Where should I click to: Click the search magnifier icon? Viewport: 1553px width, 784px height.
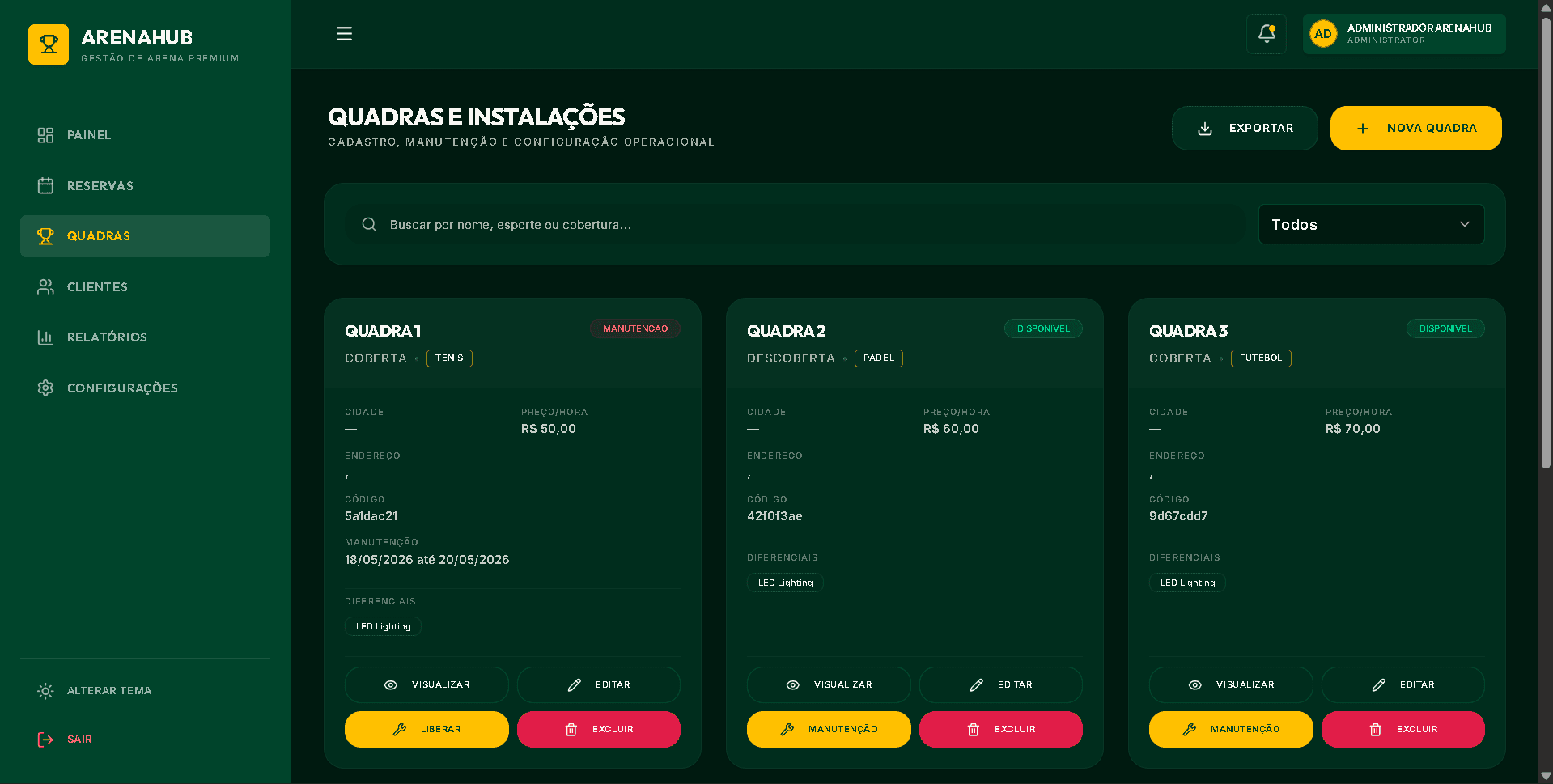point(369,224)
